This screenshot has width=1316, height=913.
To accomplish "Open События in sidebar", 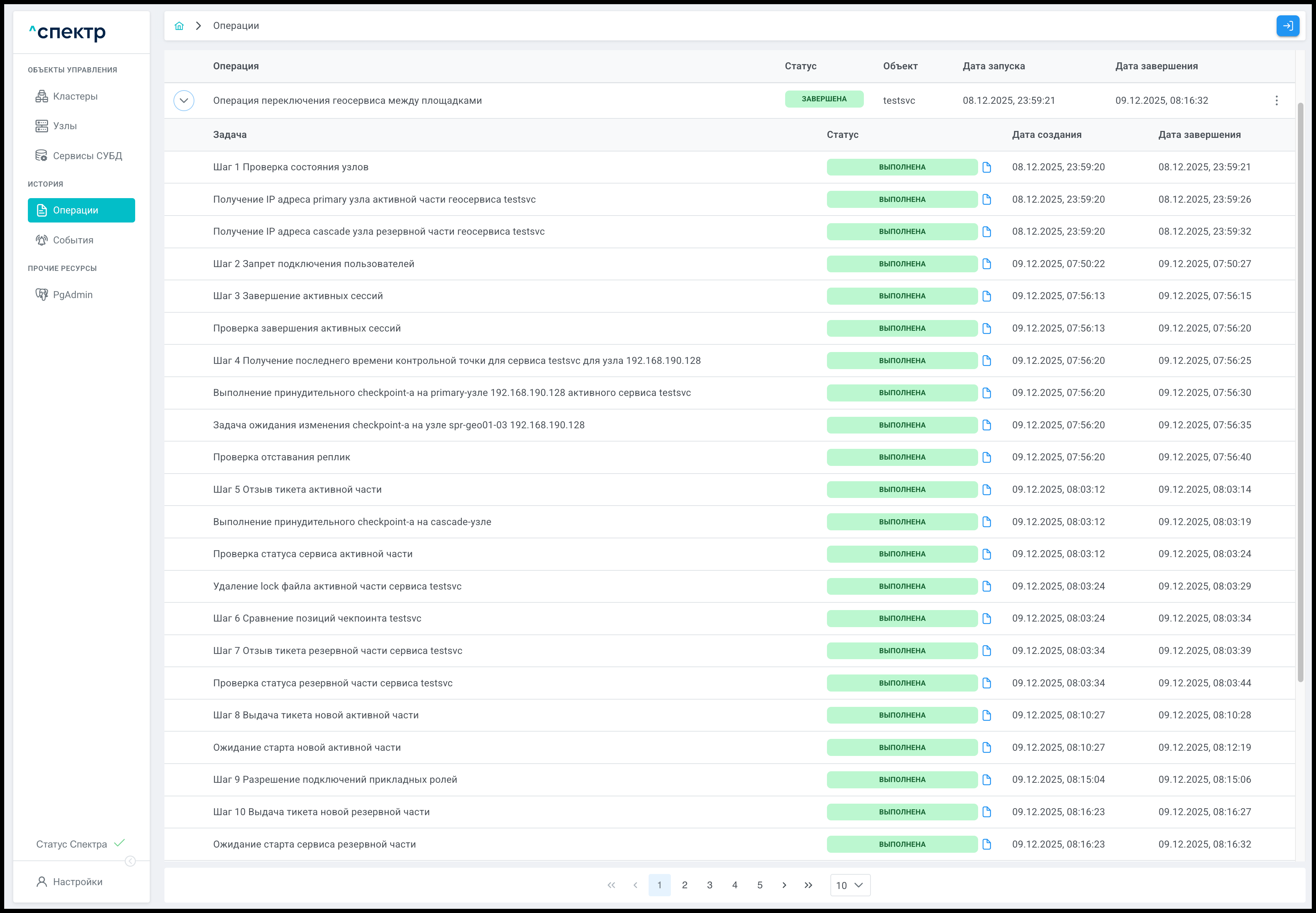I will pyautogui.click(x=73, y=240).
